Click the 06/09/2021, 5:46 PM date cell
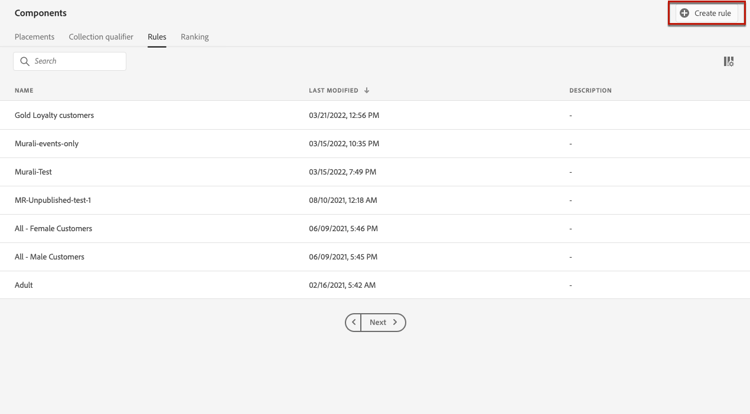750x414 pixels. coord(343,229)
